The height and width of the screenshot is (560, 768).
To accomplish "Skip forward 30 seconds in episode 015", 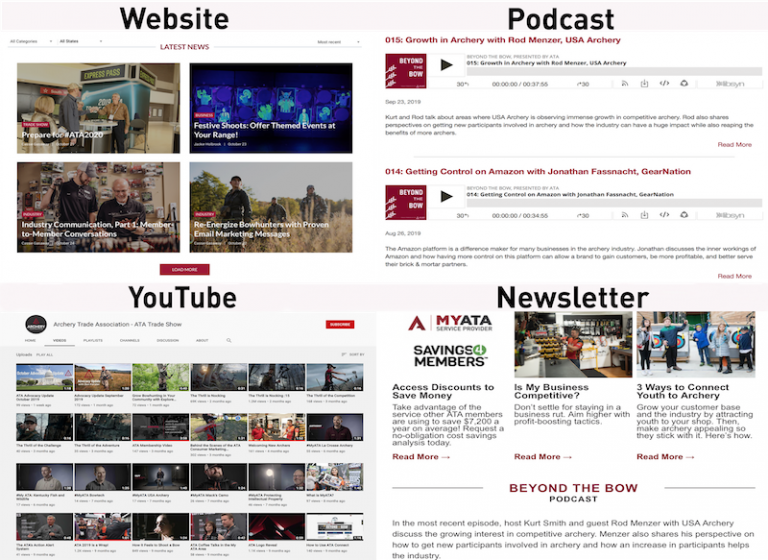I will [584, 84].
